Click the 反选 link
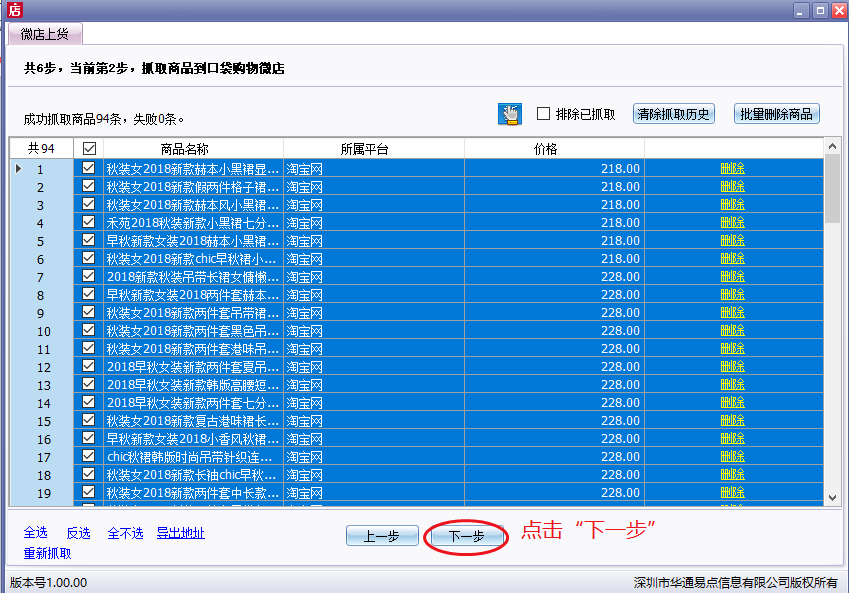 78,533
